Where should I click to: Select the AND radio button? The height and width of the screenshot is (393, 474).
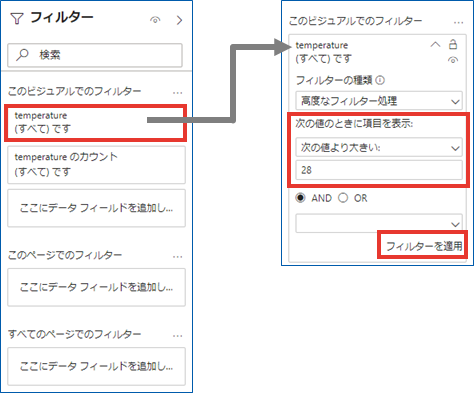click(300, 198)
